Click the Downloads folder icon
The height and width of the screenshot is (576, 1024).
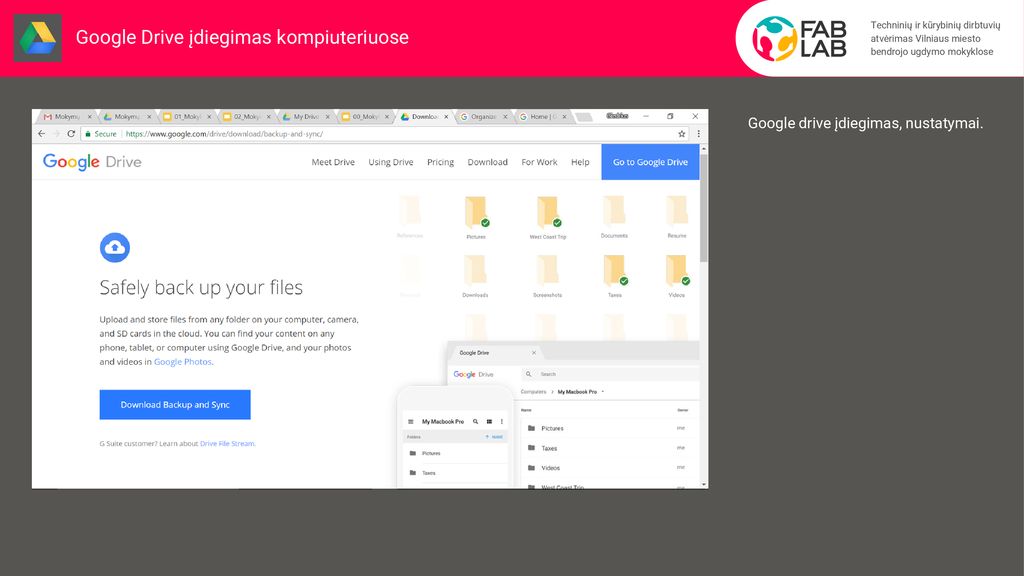475,270
